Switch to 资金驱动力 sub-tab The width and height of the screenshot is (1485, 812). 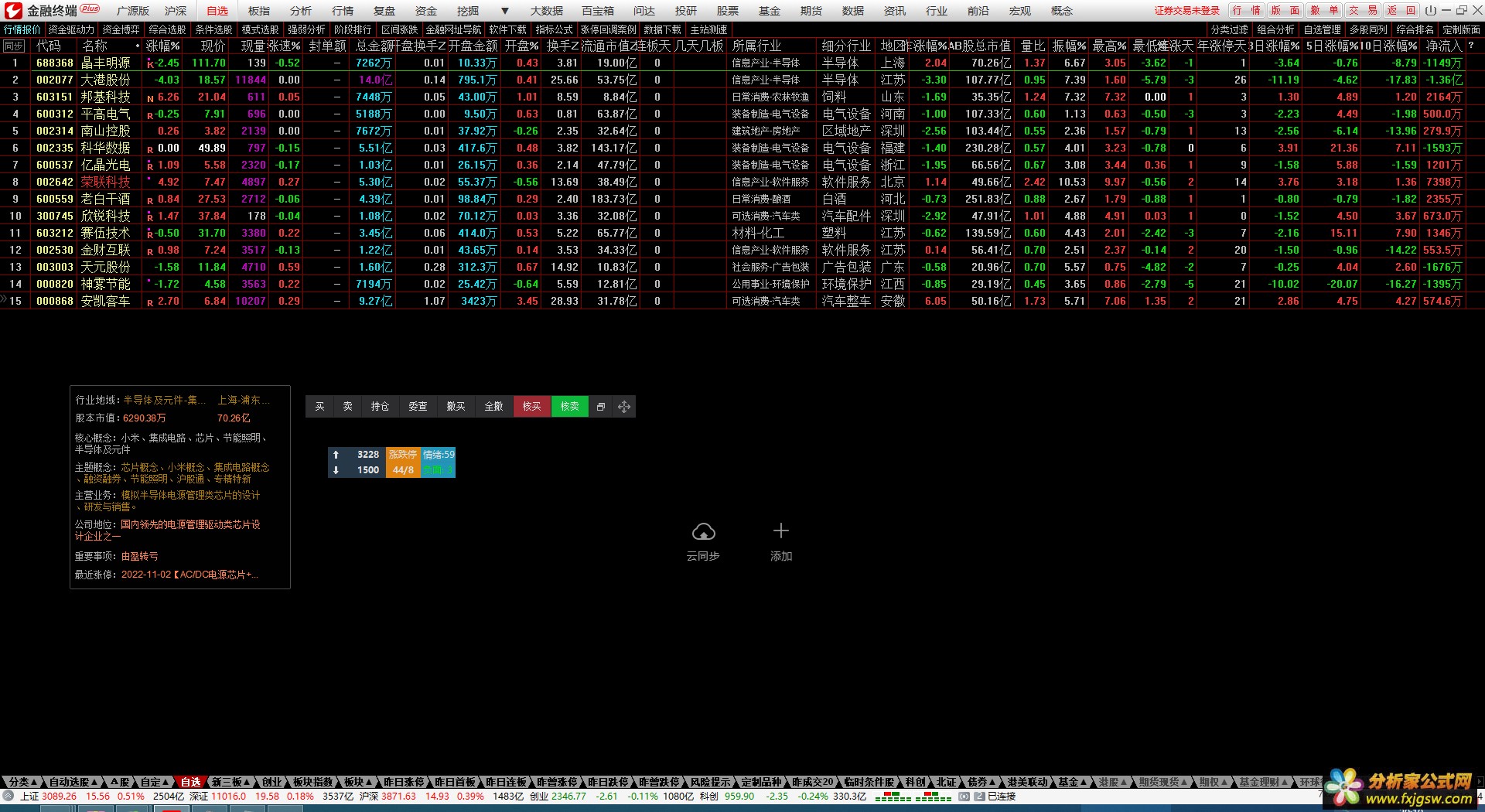pyautogui.click(x=71, y=29)
